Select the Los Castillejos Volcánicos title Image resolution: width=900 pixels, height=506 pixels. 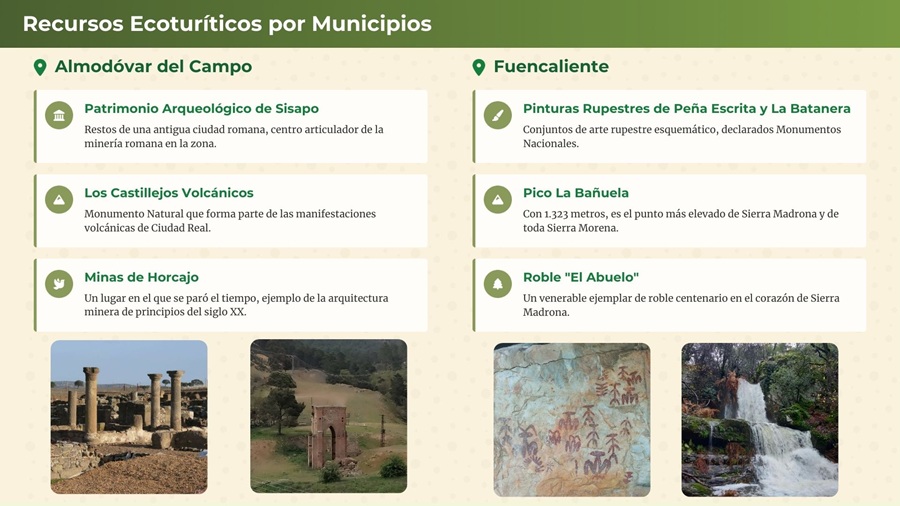tap(169, 193)
